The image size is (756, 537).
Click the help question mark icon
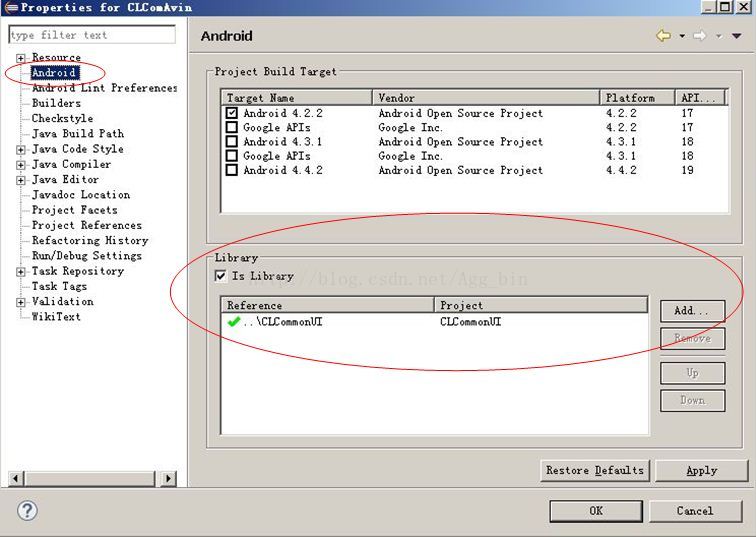pos(27,510)
